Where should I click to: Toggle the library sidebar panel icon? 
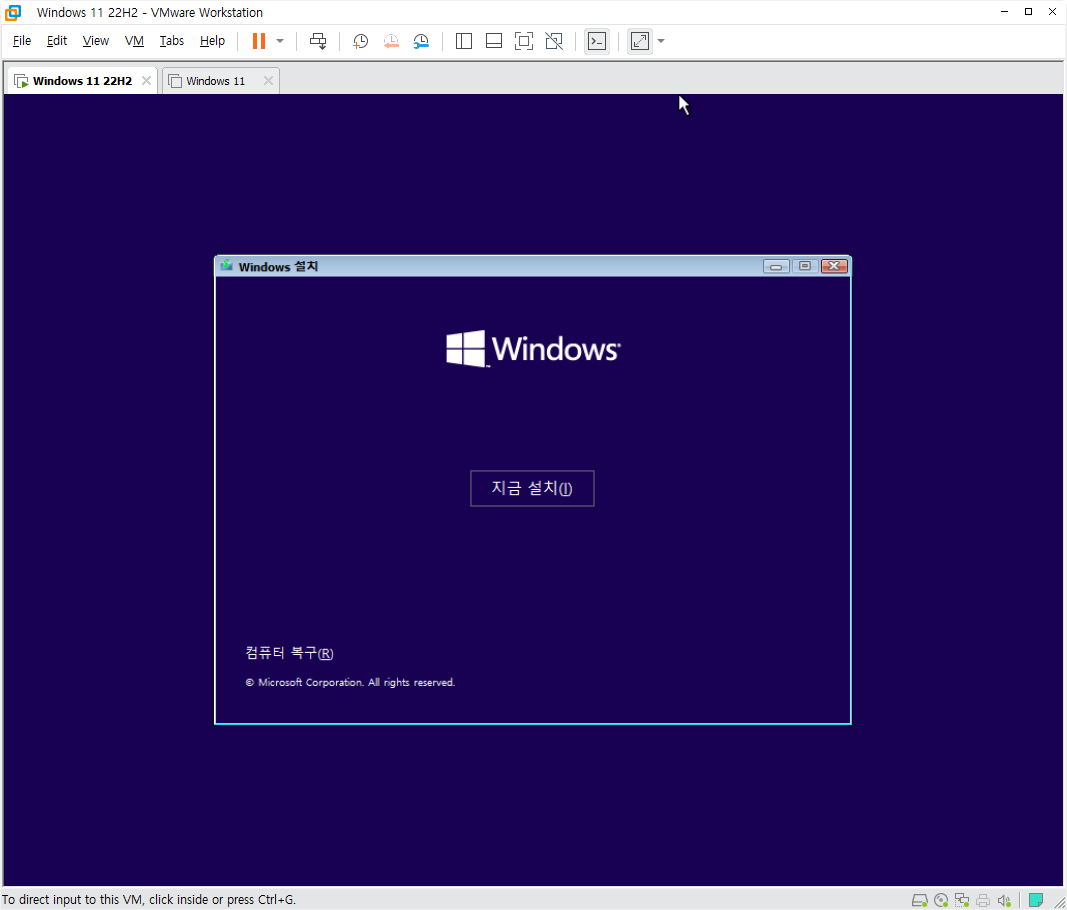[463, 41]
